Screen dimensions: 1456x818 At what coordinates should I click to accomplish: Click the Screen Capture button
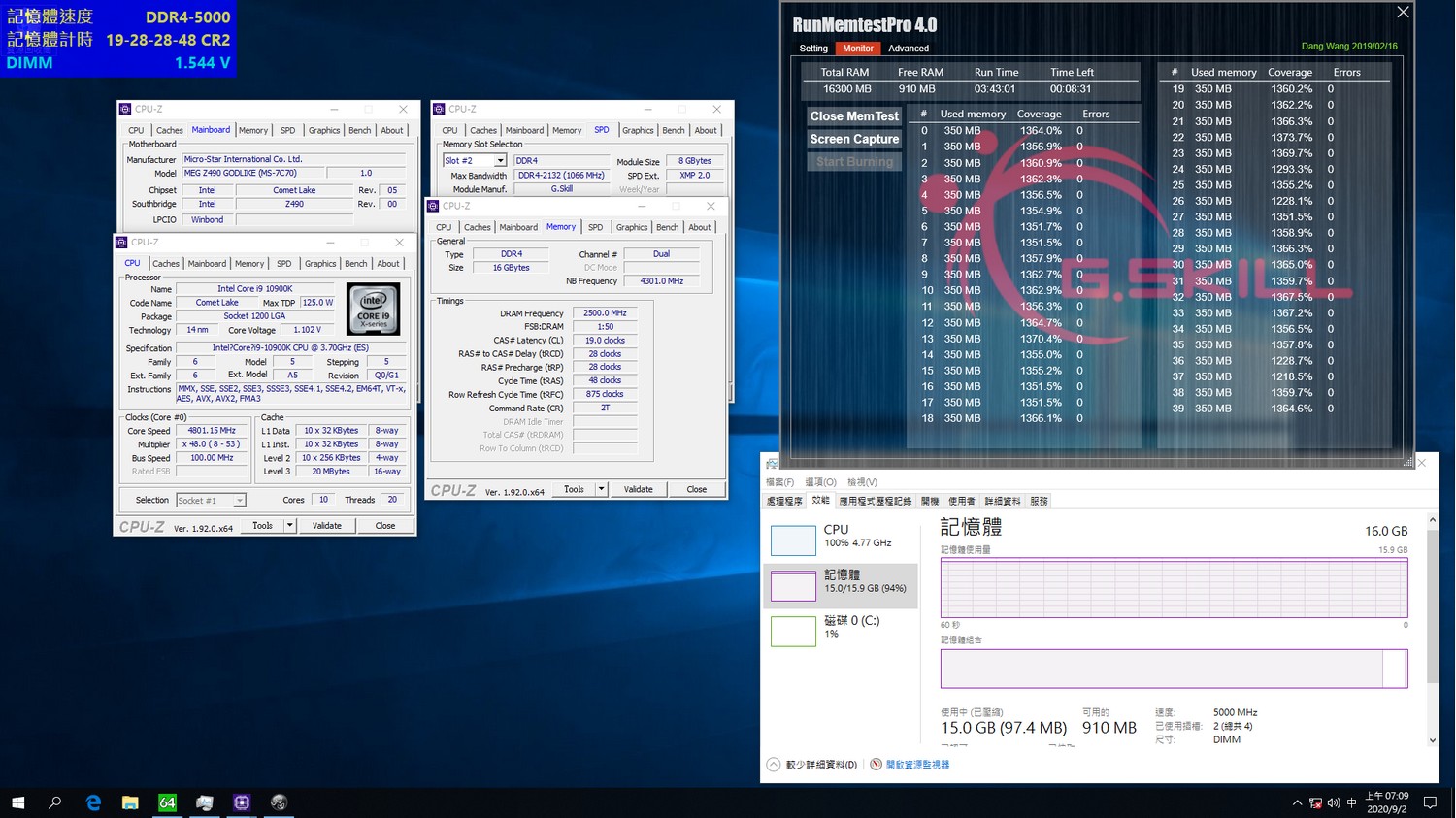[x=854, y=140]
